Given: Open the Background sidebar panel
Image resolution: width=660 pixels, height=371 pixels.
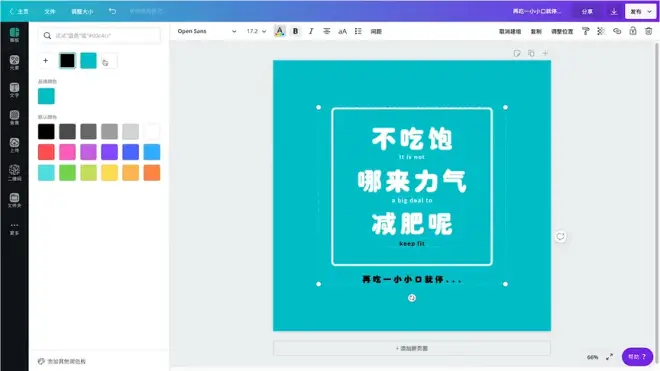Looking at the screenshot, I should [x=14, y=117].
